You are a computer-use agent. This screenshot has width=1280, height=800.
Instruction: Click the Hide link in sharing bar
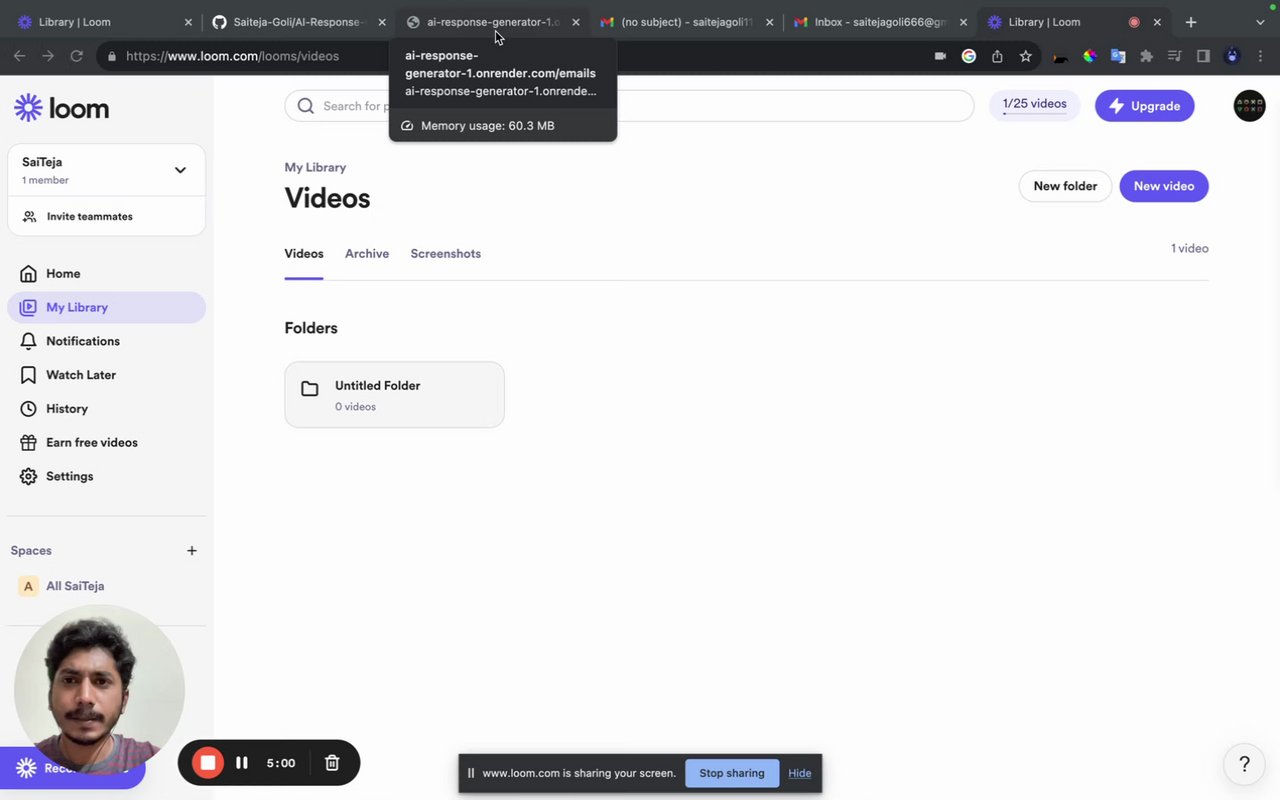(800, 773)
